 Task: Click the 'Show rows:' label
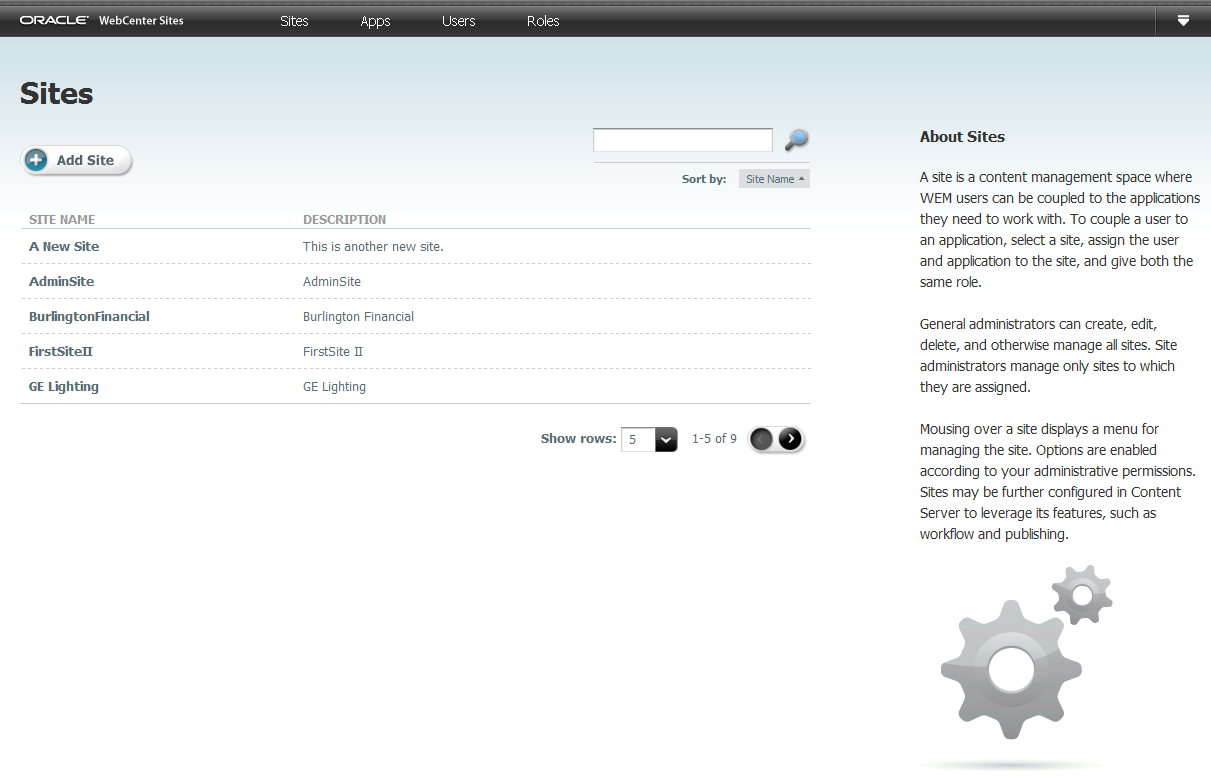coord(578,438)
